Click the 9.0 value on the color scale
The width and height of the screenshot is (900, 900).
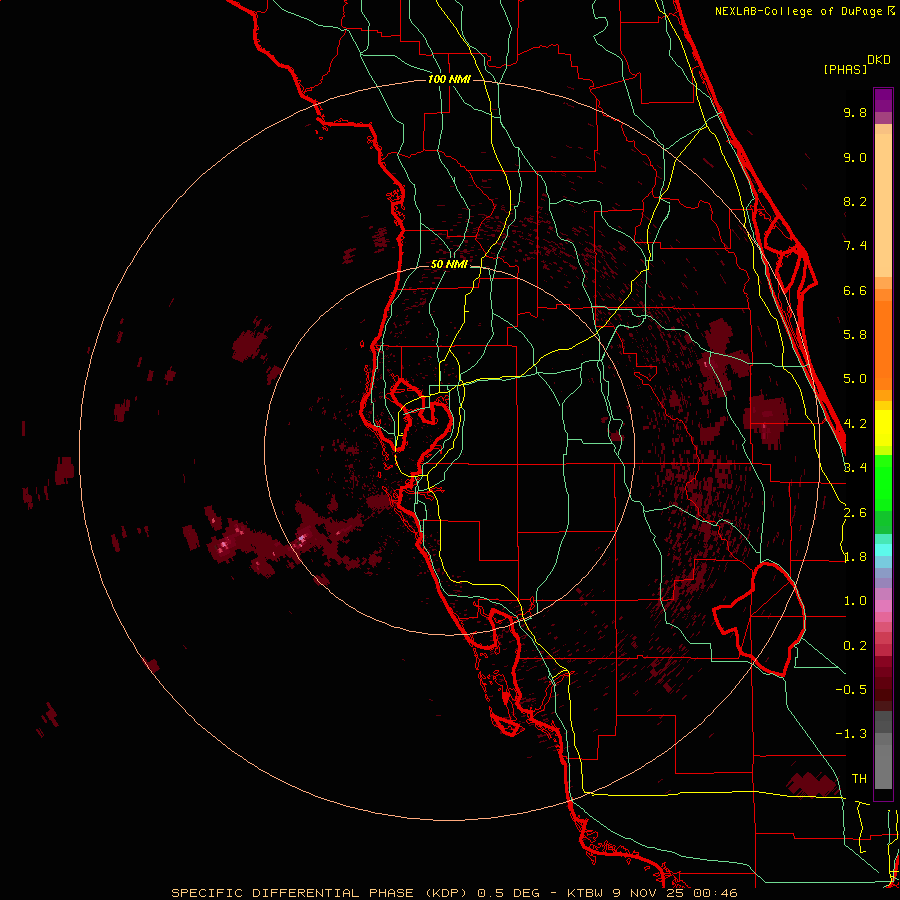pyautogui.click(x=855, y=157)
